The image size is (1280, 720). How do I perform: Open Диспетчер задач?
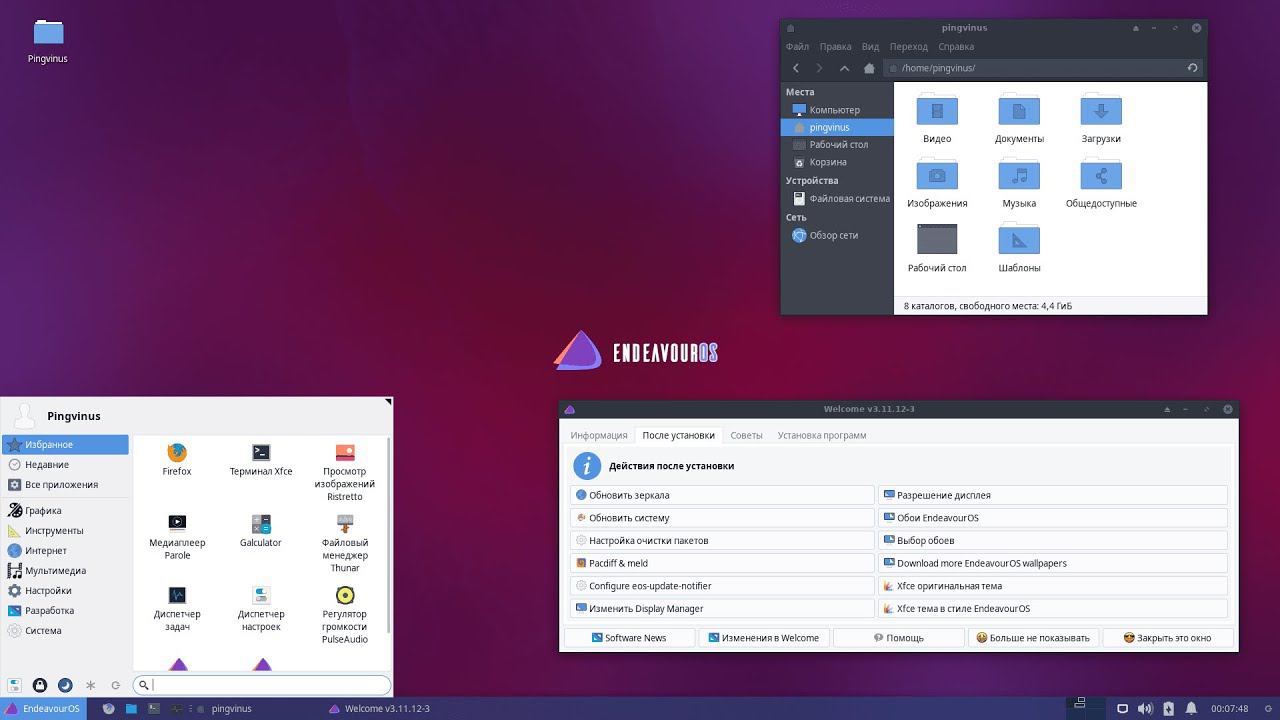pyautogui.click(x=177, y=608)
